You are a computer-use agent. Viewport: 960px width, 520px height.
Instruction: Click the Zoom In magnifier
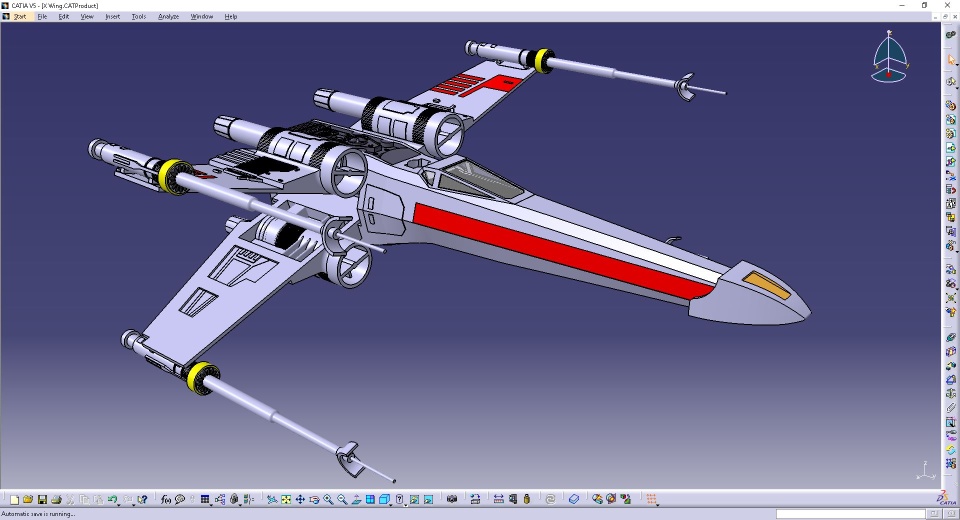point(328,500)
